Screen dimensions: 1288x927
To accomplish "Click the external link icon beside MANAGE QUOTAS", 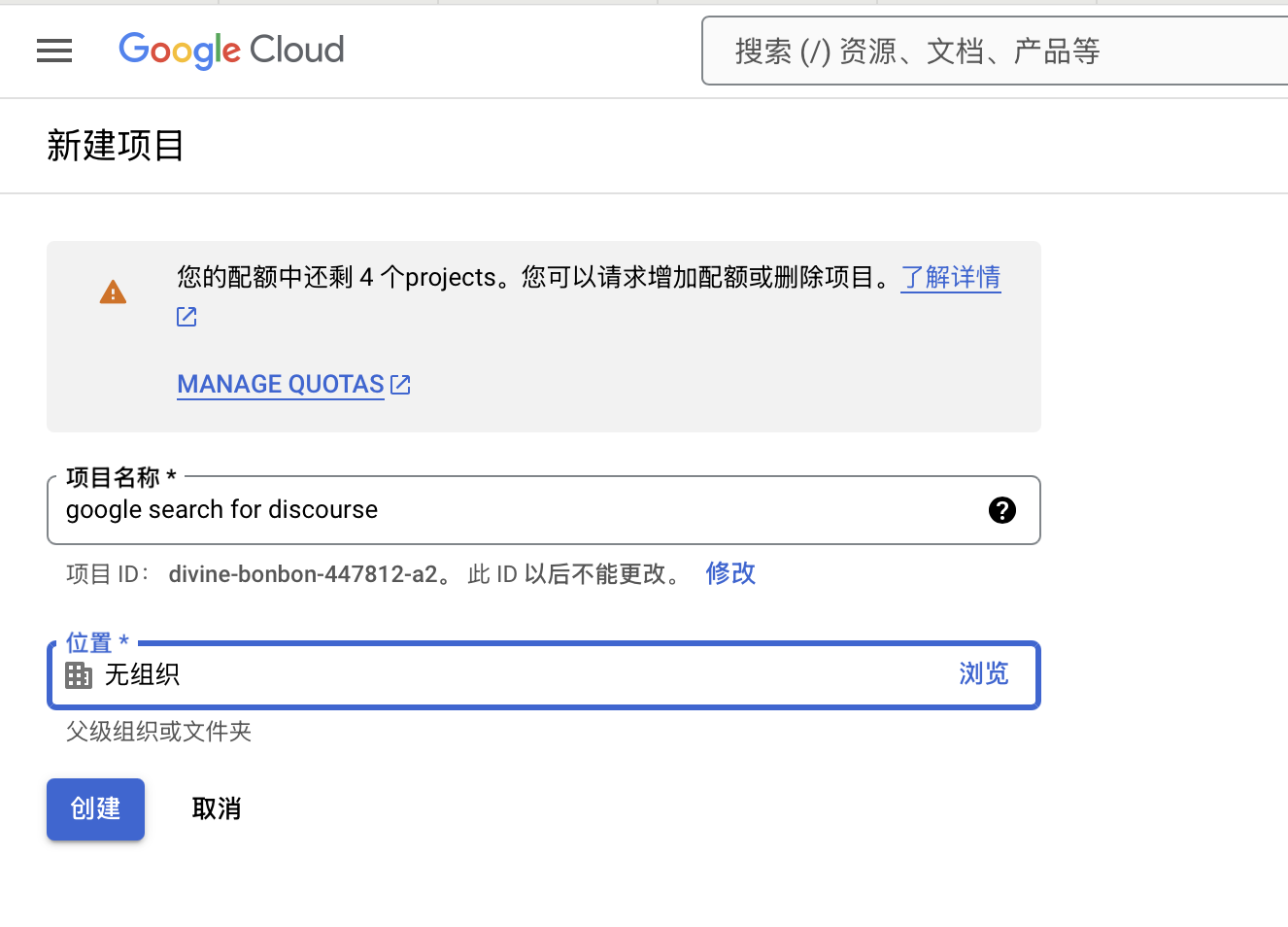I will (x=399, y=383).
